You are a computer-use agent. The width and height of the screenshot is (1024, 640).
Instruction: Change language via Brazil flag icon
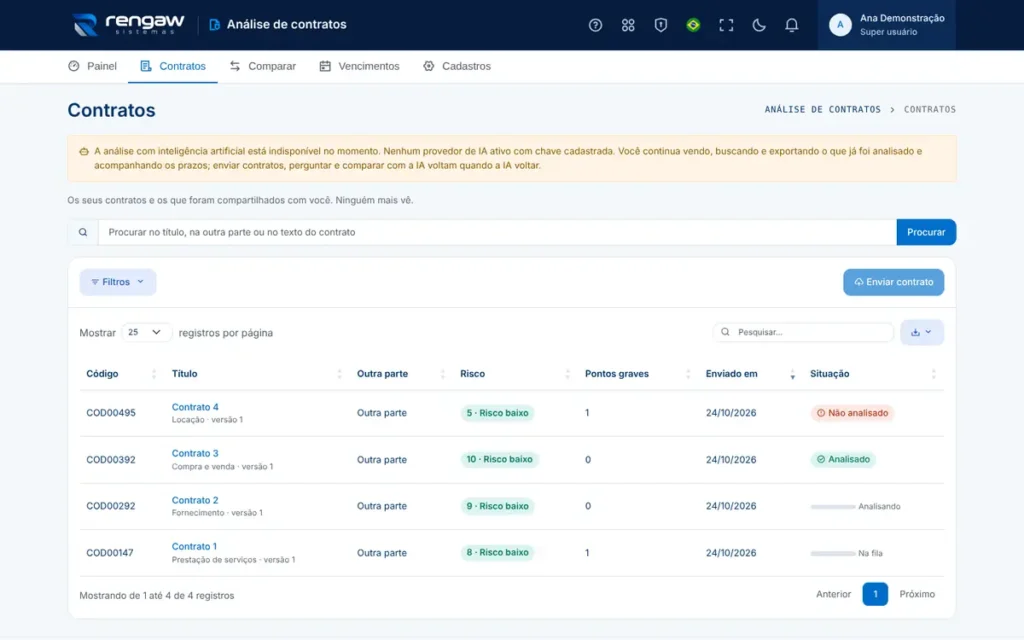693,25
